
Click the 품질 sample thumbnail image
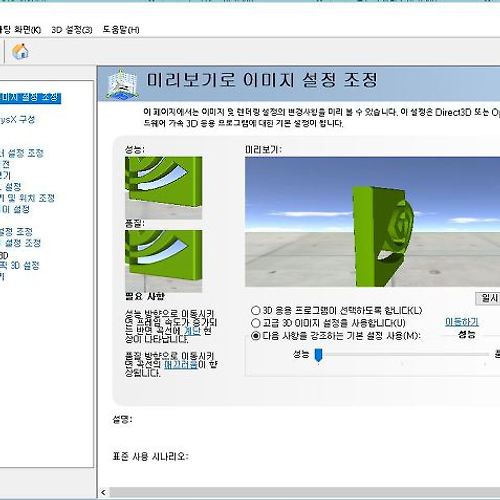tap(163, 261)
